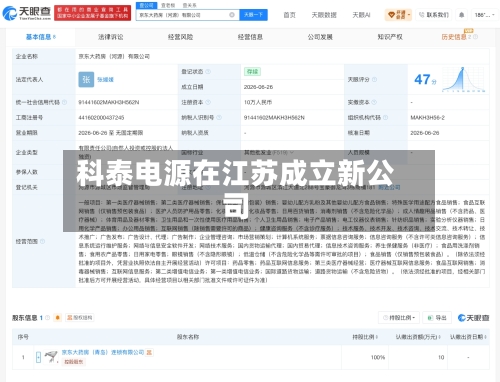Go to 首页 in top navigation
The image size is (500, 382).
coord(289,15)
